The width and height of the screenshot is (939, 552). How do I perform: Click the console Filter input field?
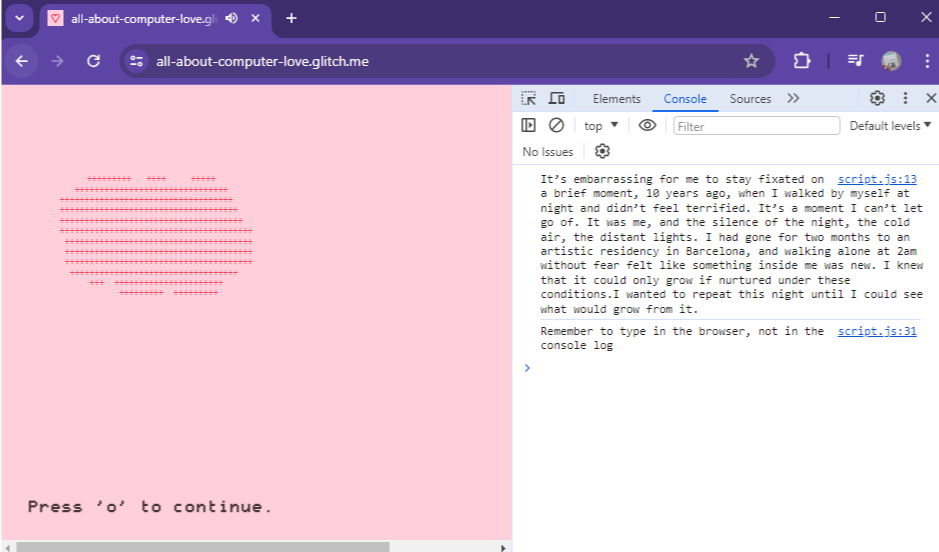(756, 126)
